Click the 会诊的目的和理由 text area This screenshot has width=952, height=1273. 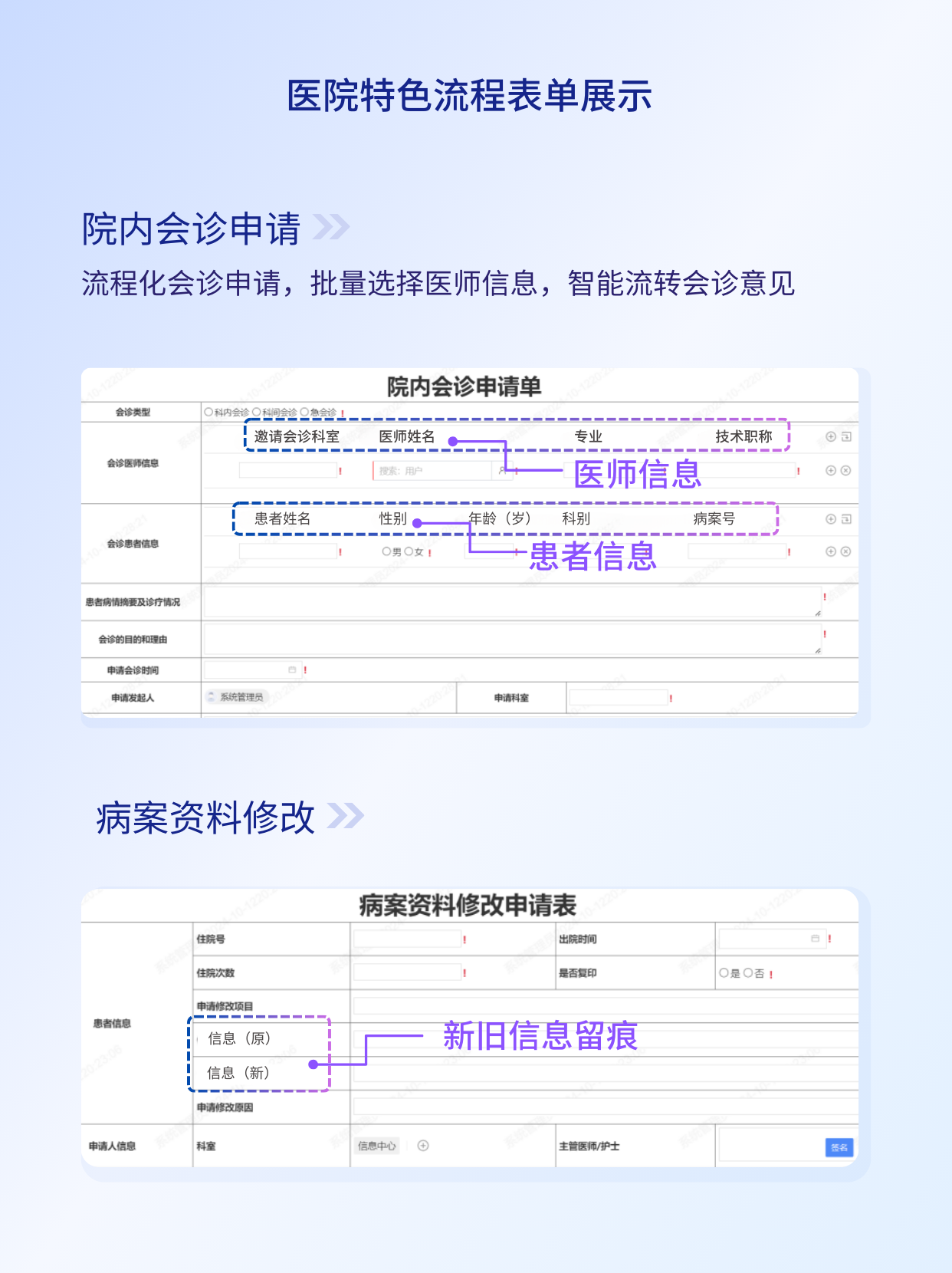coord(512,639)
